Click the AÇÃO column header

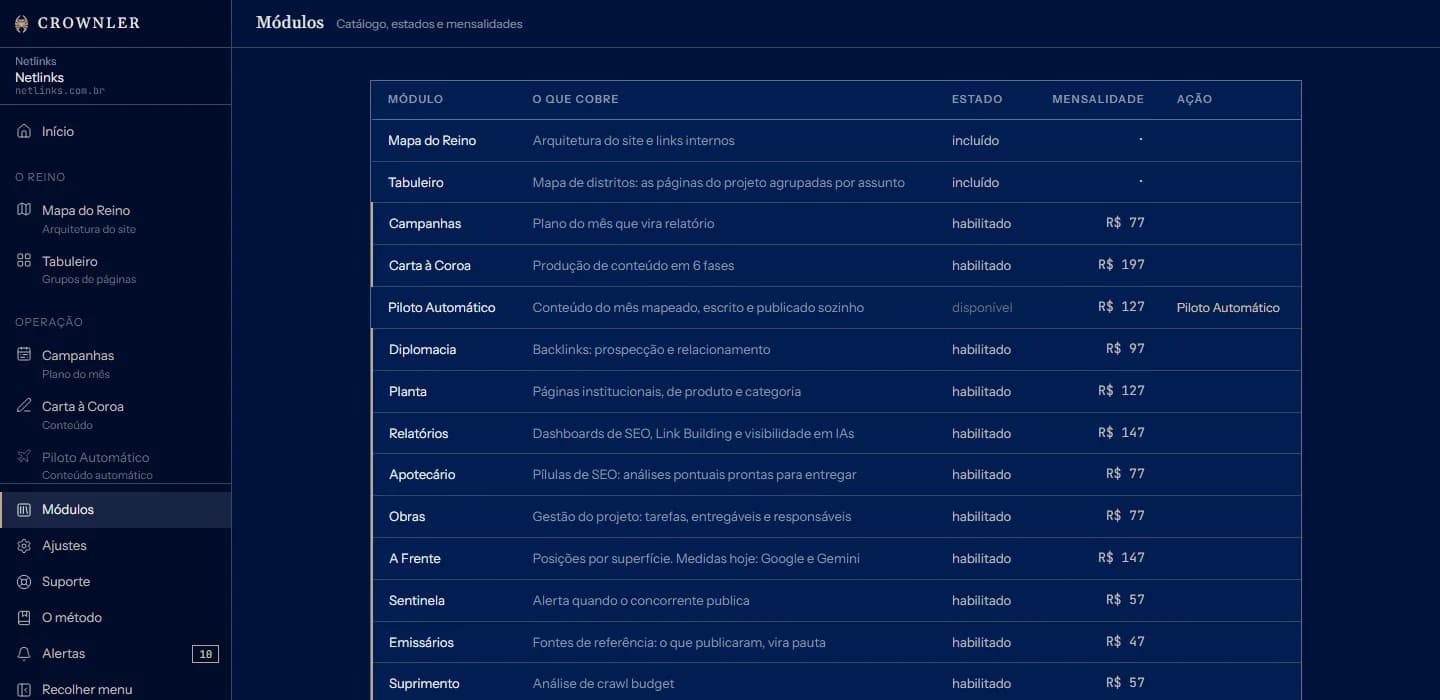1194,99
